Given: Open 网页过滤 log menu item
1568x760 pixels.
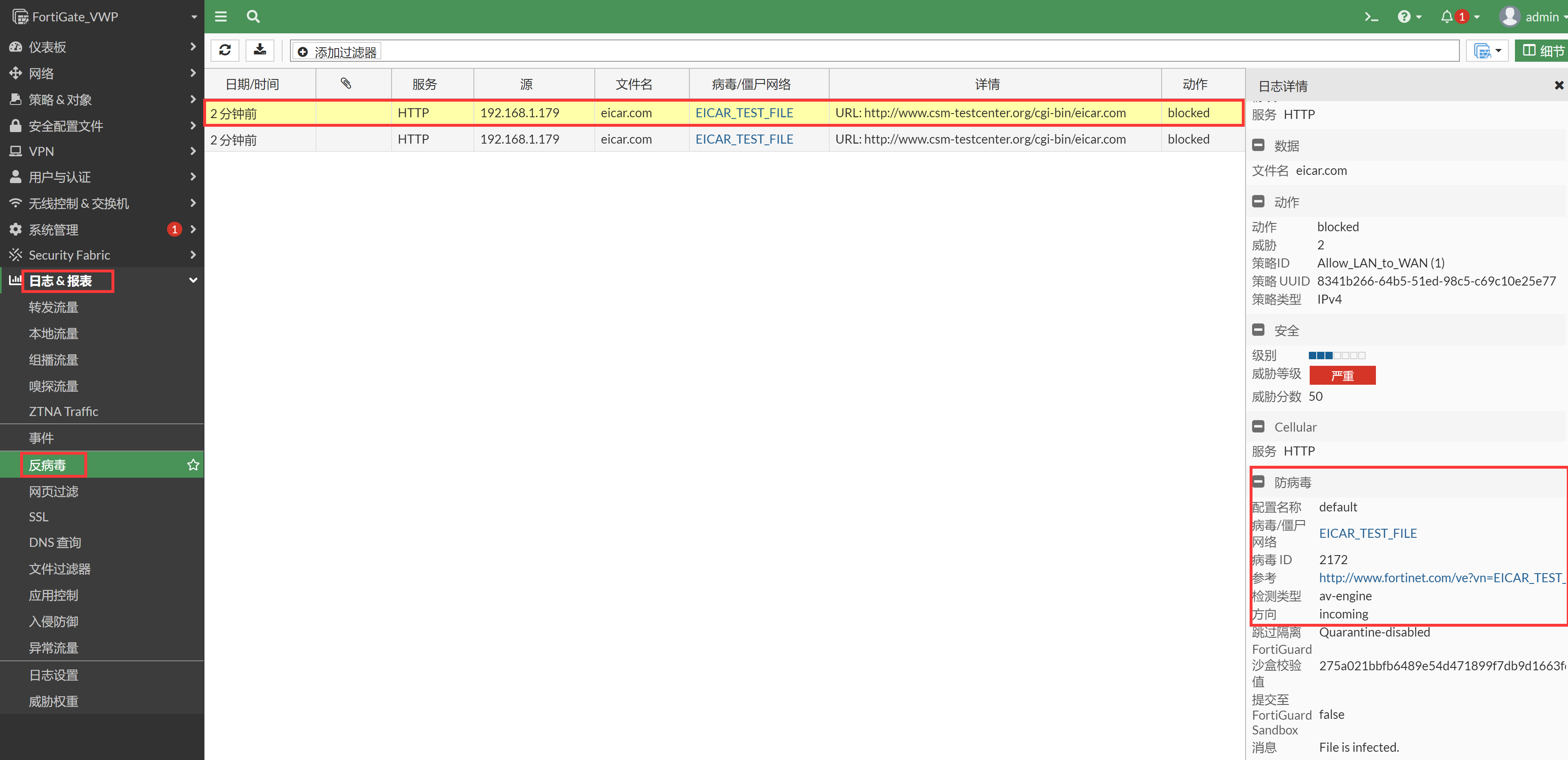Looking at the screenshot, I should tap(53, 491).
